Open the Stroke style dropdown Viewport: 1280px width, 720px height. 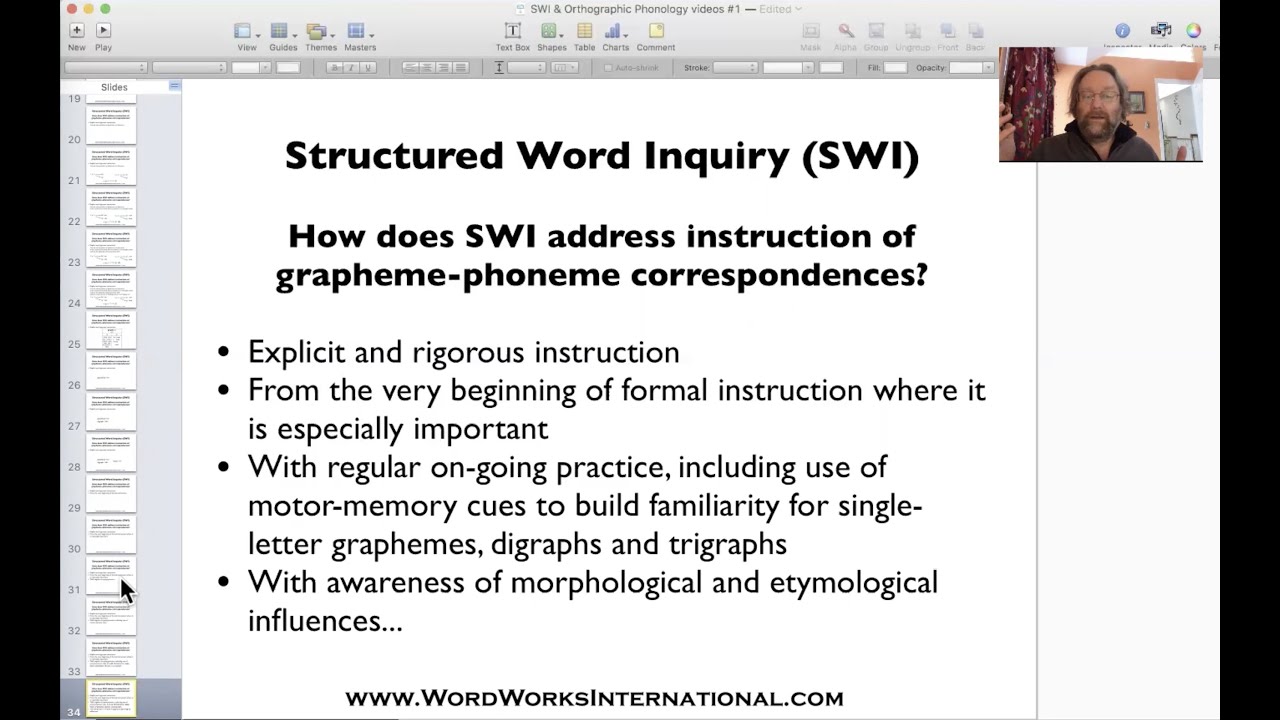click(735, 68)
